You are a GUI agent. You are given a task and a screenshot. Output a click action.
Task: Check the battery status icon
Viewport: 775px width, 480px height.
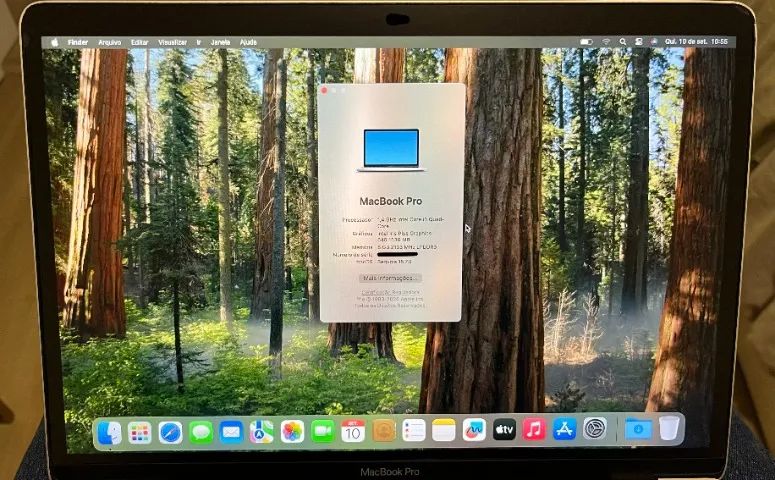click(586, 42)
